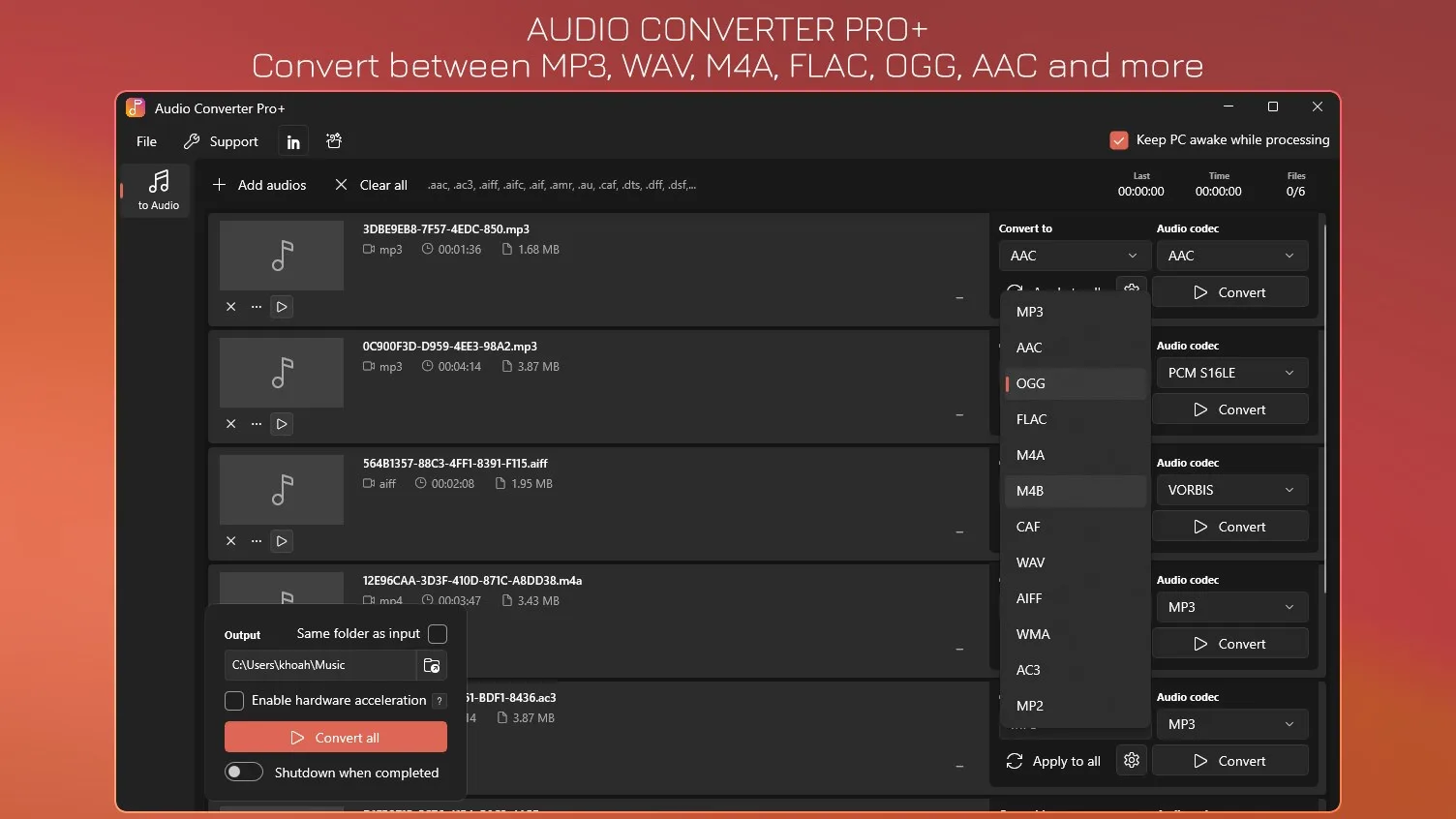
Task: Click the 12E96CAA-3D3F-410D-871C-A8DD38.m4a file name
Action: pyautogui.click(x=472, y=581)
